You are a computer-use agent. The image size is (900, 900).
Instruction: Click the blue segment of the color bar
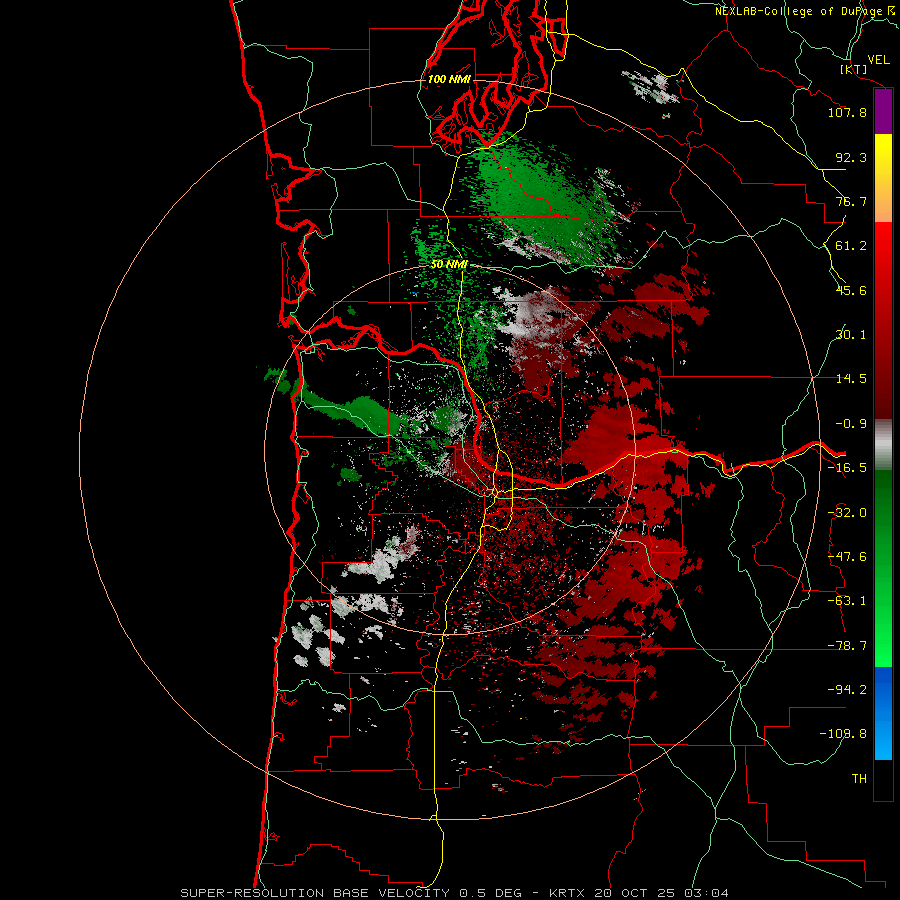point(883,713)
